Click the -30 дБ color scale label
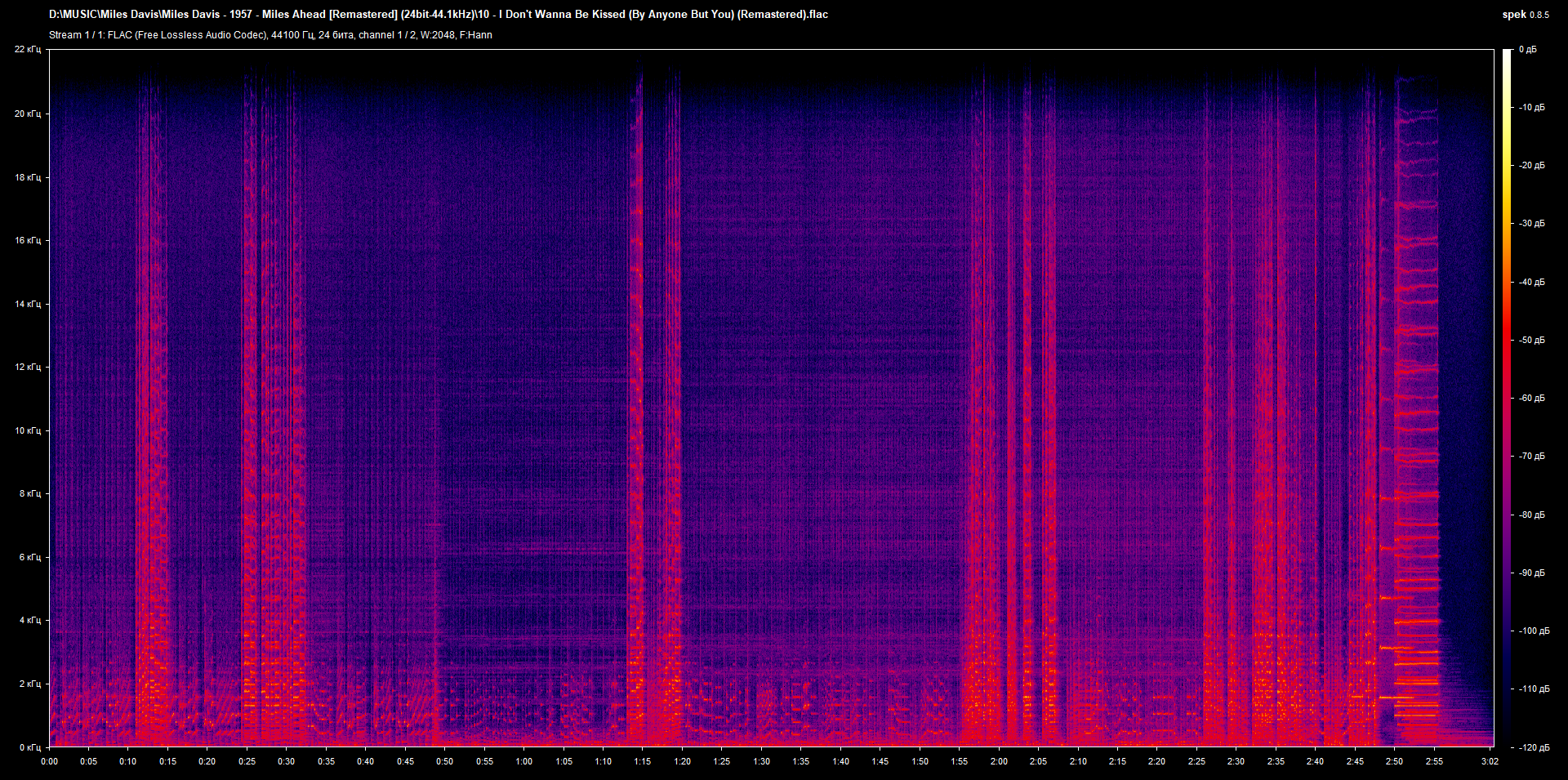1568x780 pixels. point(1531,224)
